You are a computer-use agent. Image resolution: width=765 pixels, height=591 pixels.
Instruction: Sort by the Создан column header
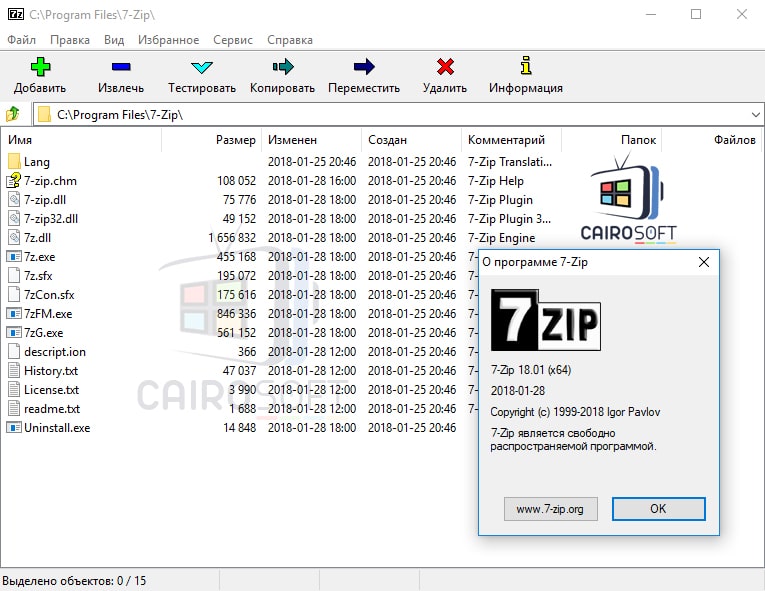coord(411,140)
